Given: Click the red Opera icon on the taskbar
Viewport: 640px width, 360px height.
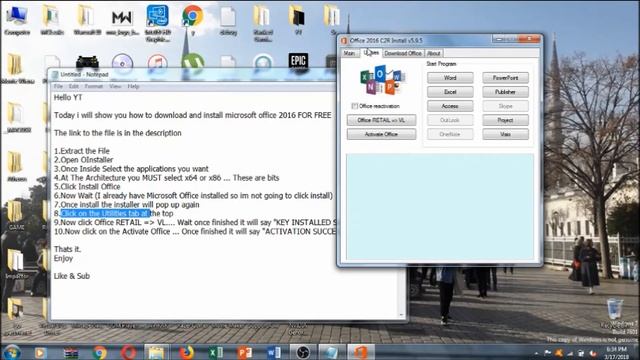Looking at the screenshot, I should pos(128,352).
